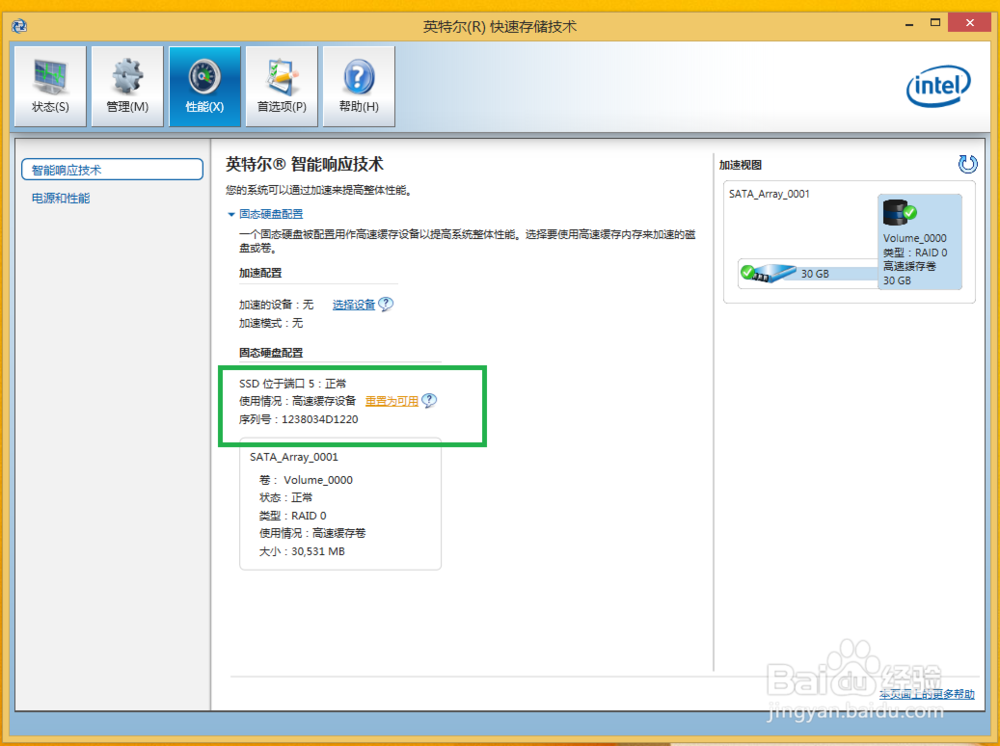Refresh the 加速视图 panel

(x=967, y=164)
